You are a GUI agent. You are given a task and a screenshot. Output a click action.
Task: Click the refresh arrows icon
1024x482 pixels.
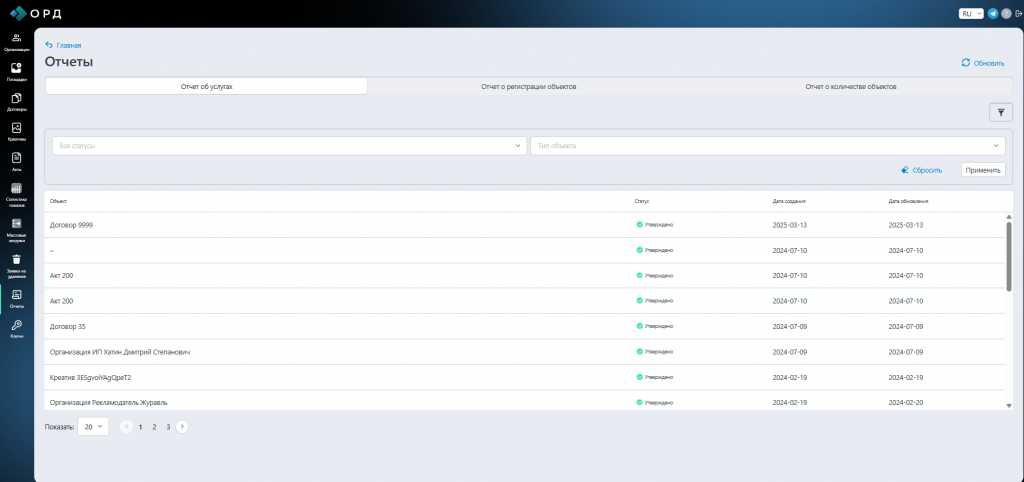tap(965, 63)
